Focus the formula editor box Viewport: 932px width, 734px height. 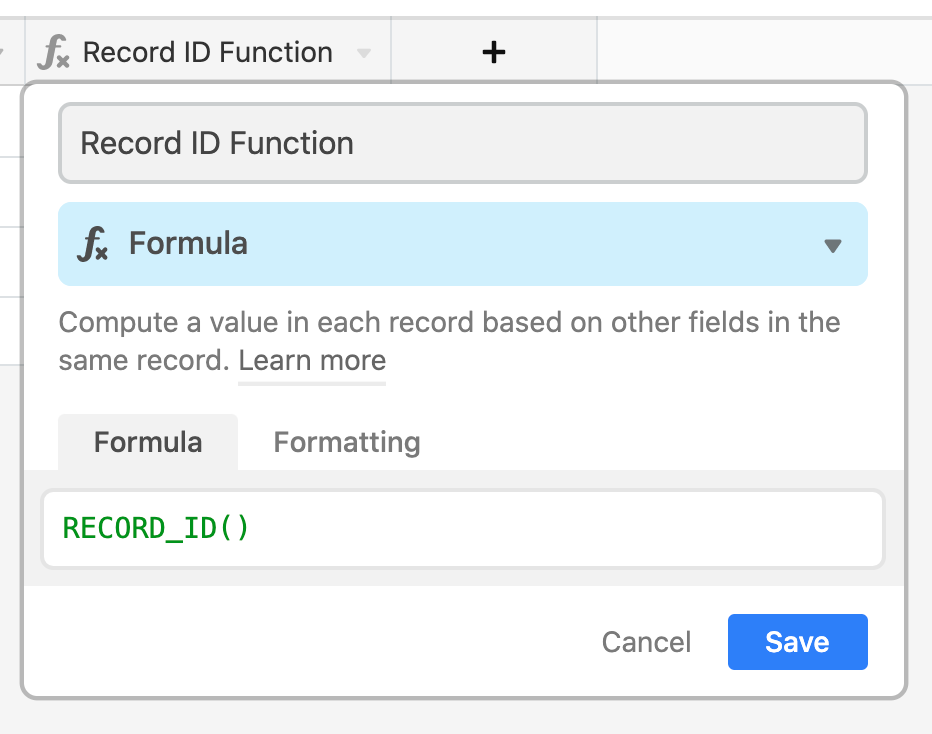pyautogui.click(x=463, y=529)
